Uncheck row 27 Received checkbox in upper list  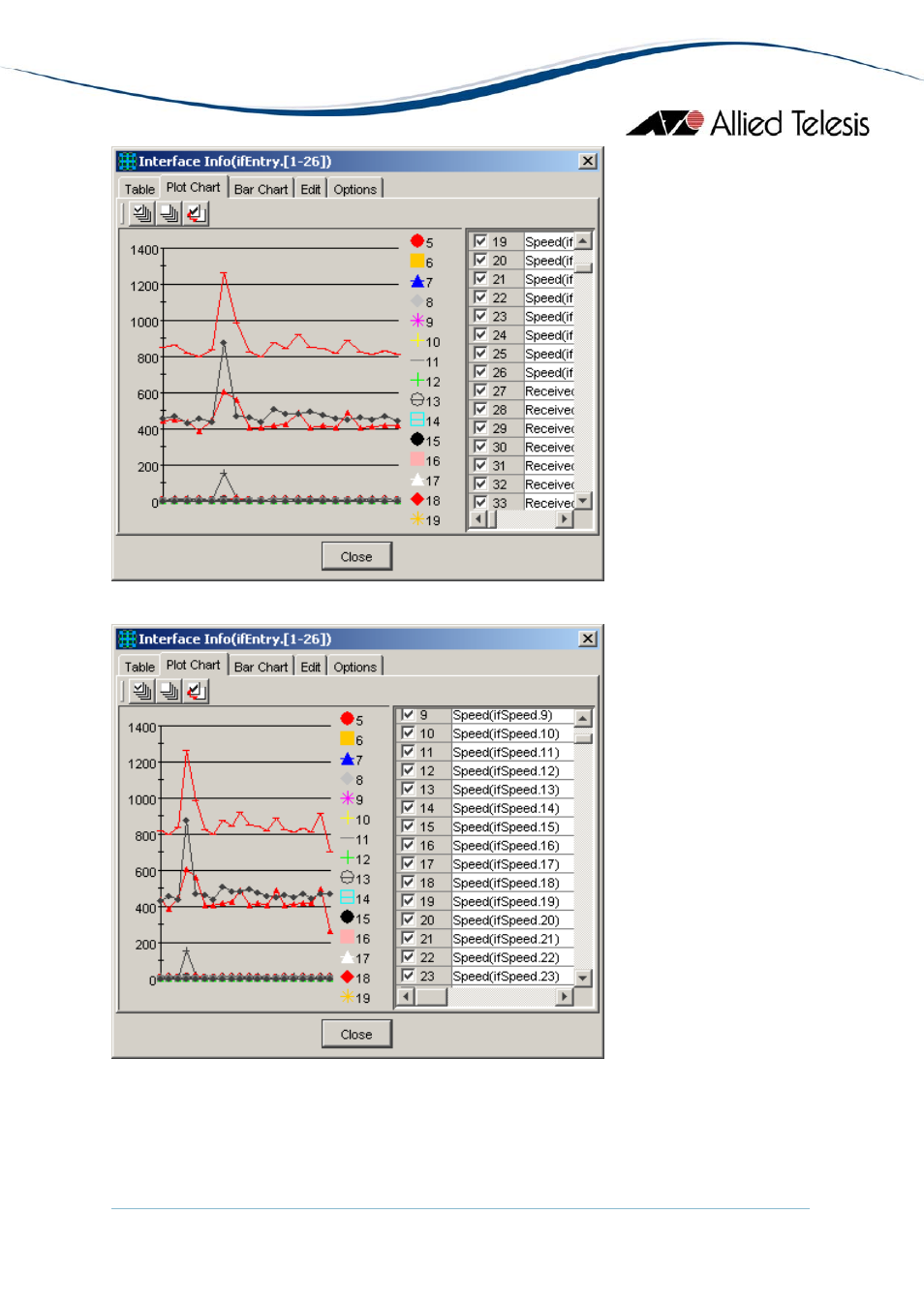pyautogui.click(x=480, y=390)
